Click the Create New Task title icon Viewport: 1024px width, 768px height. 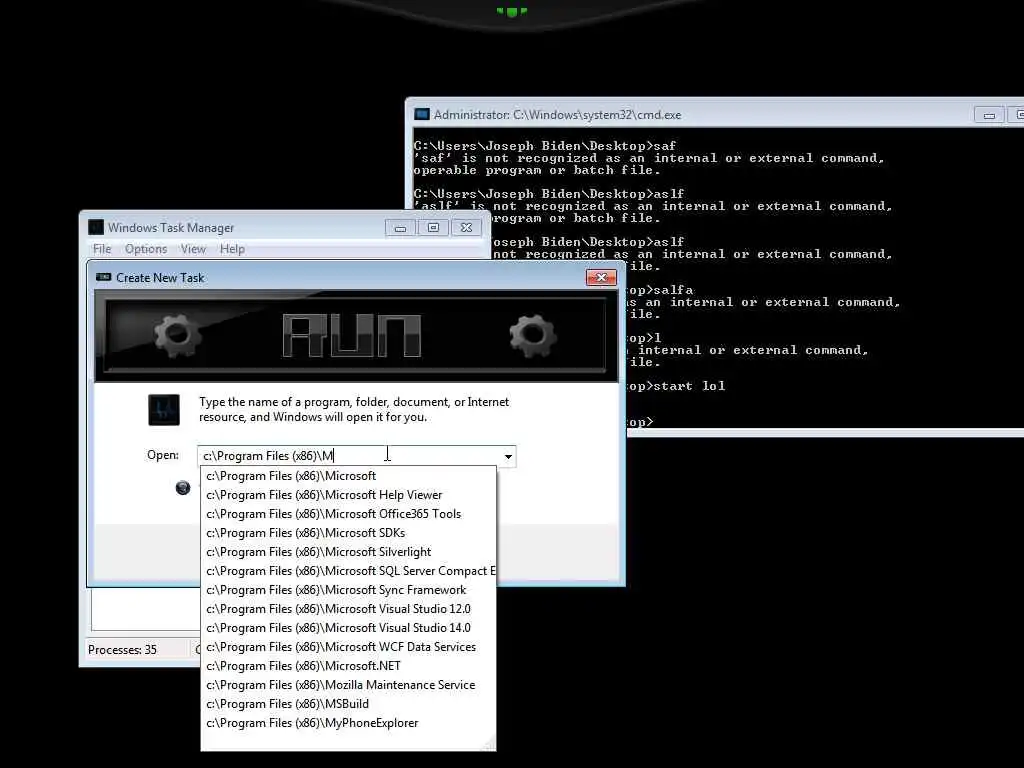point(103,278)
